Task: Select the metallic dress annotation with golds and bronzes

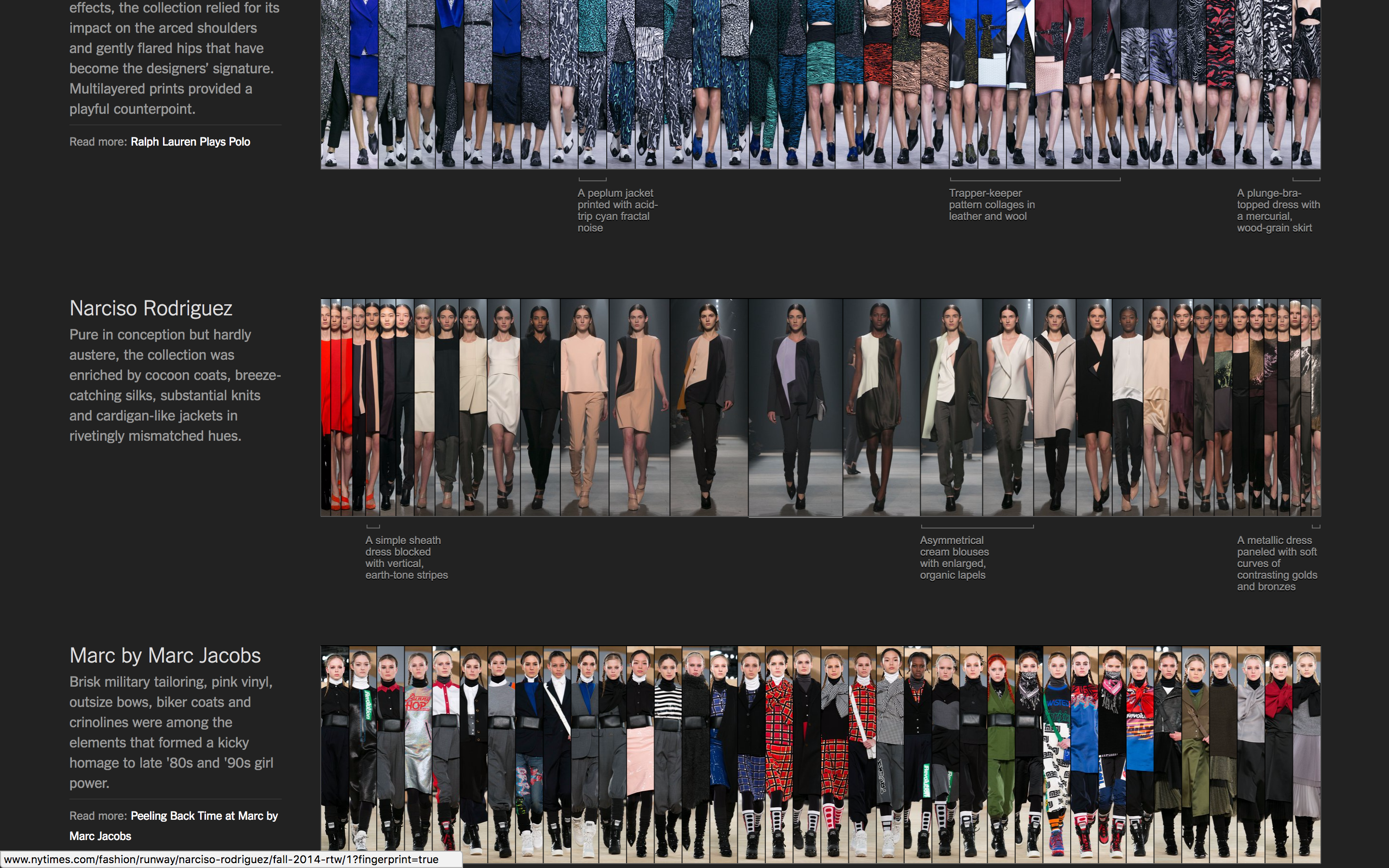Action: (1277, 563)
